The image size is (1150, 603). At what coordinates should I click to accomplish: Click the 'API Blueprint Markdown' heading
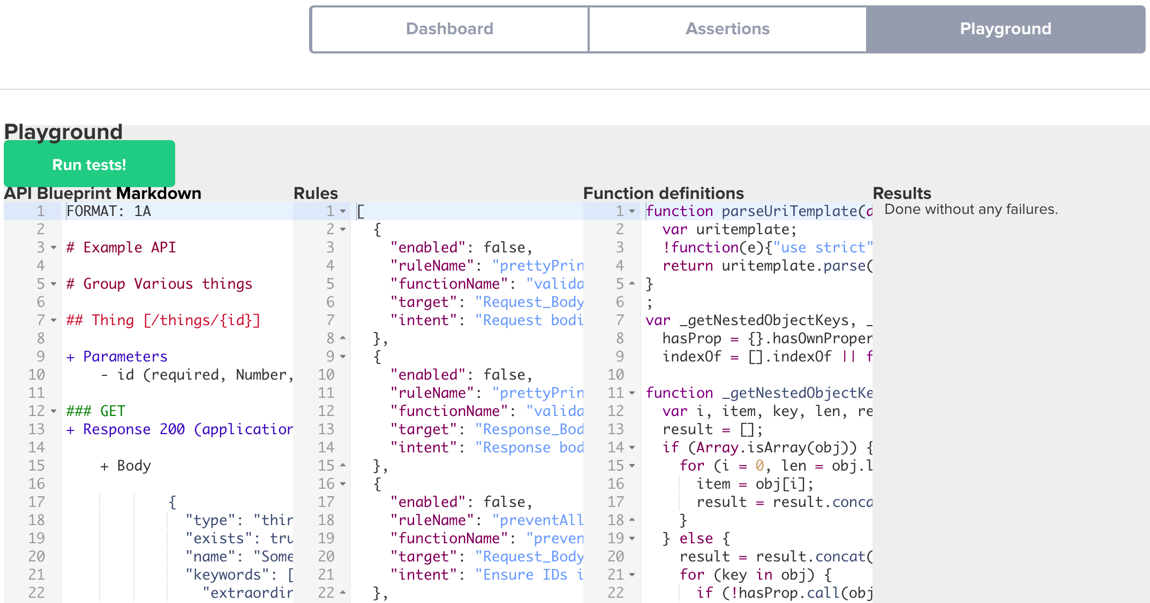click(x=103, y=194)
